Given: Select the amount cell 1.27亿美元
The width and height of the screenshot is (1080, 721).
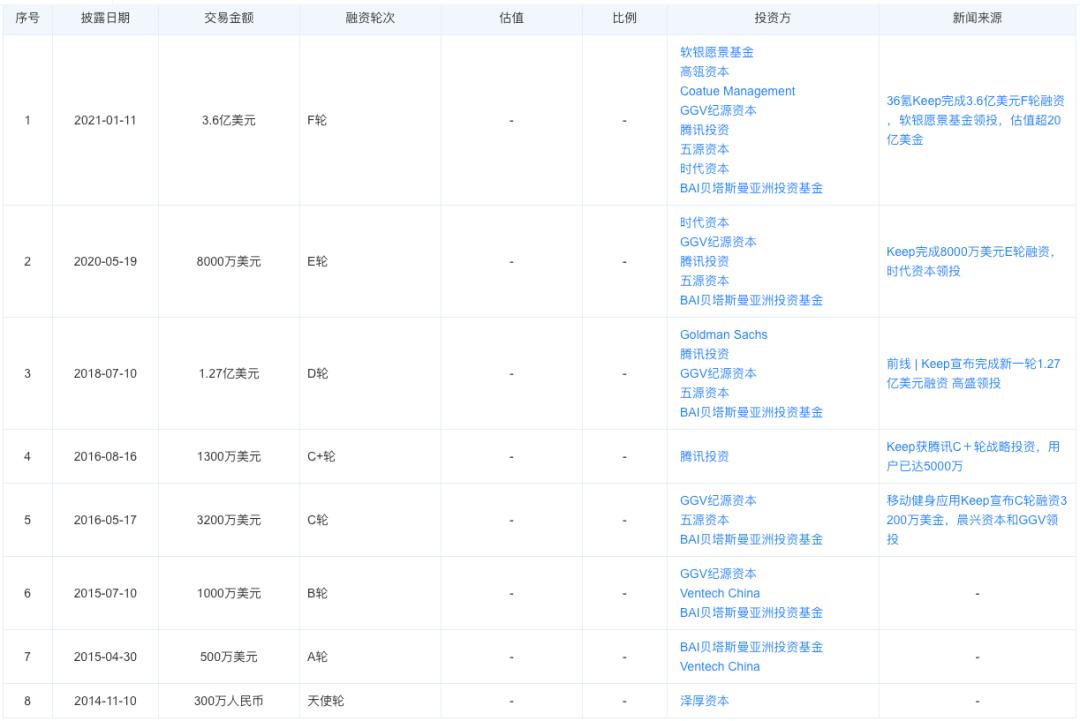Looking at the screenshot, I should 229,373.
